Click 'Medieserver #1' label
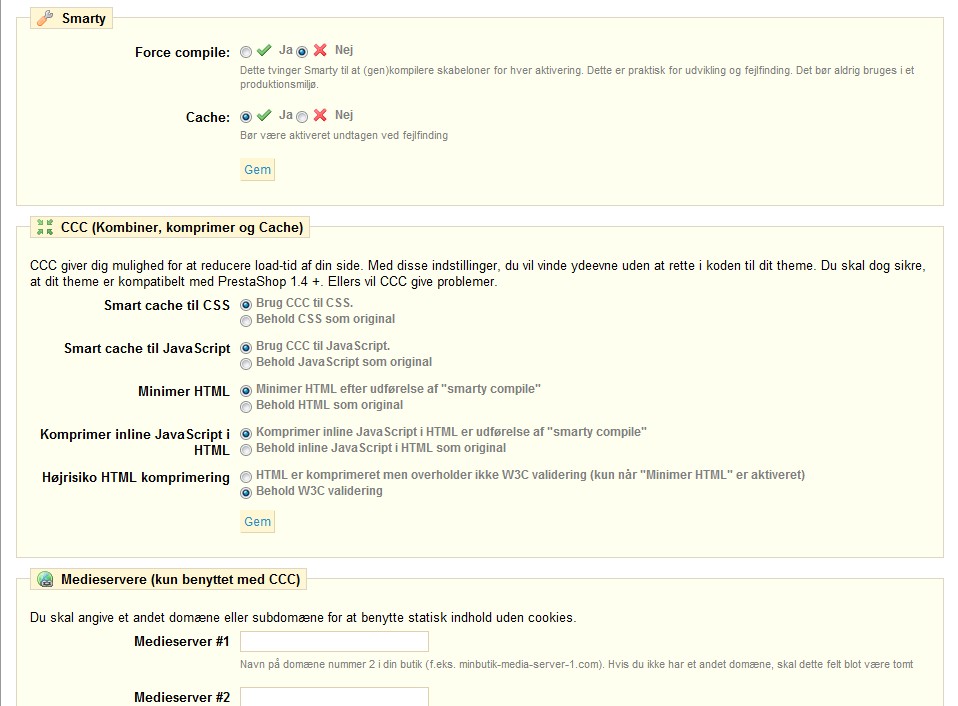The height and width of the screenshot is (706, 958). click(x=181, y=641)
